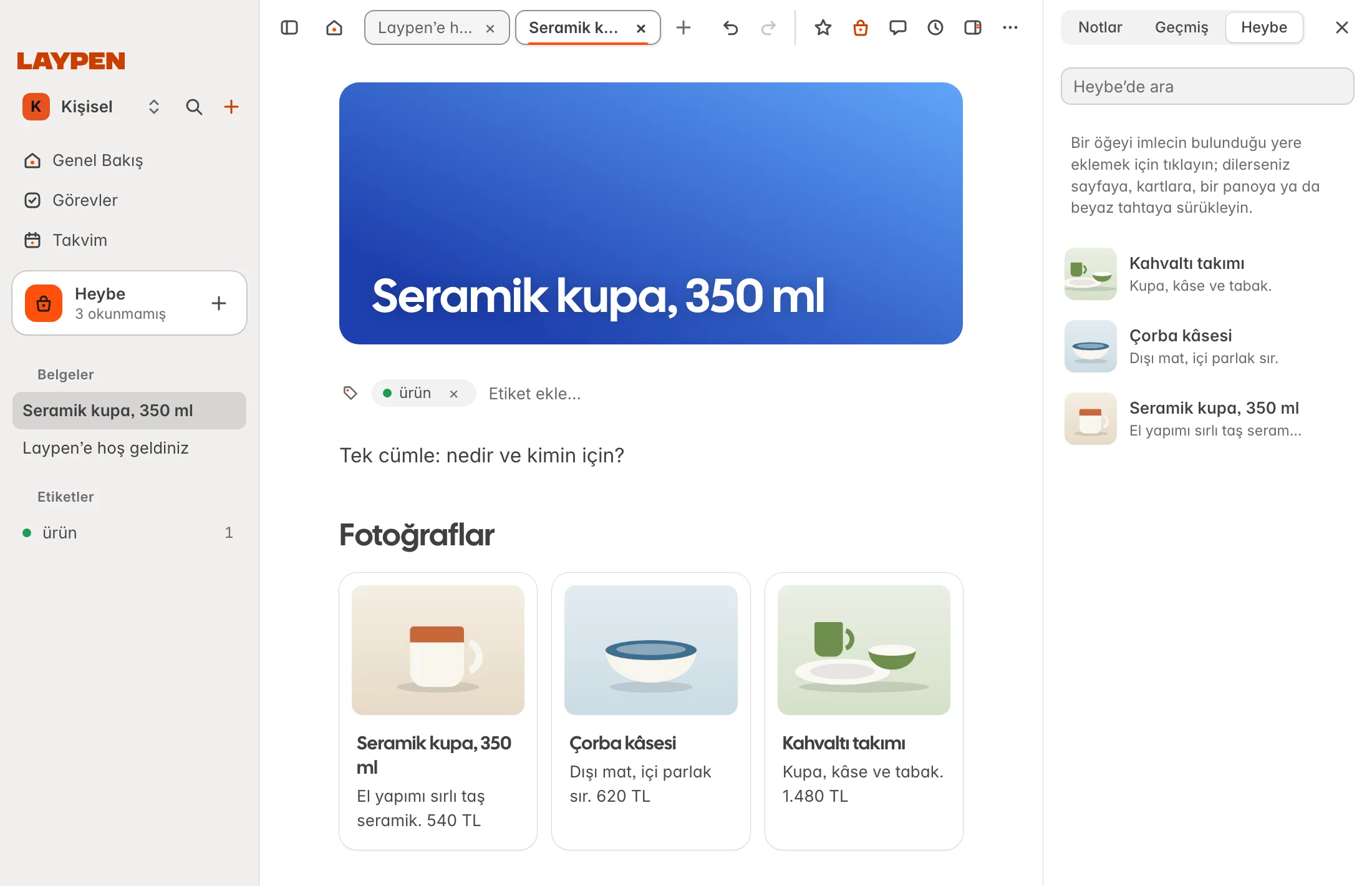The width and height of the screenshot is (1372, 886).
Task: Insert Çorba kâsesi from Heybe list
Action: click(x=1207, y=346)
